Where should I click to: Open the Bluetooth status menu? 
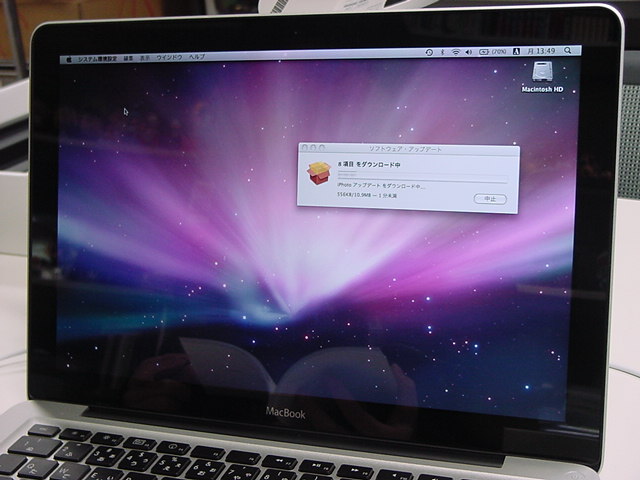point(442,52)
